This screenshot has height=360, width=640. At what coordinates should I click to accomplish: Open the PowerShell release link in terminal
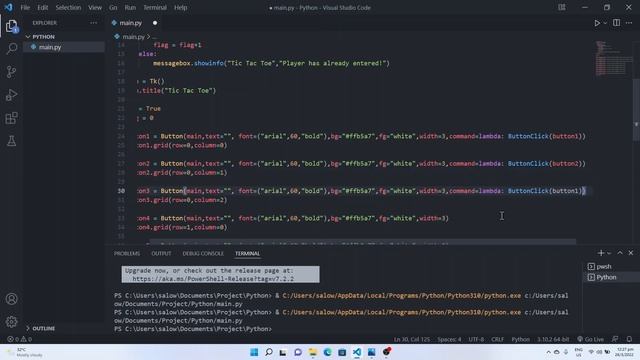tap(213, 279)
